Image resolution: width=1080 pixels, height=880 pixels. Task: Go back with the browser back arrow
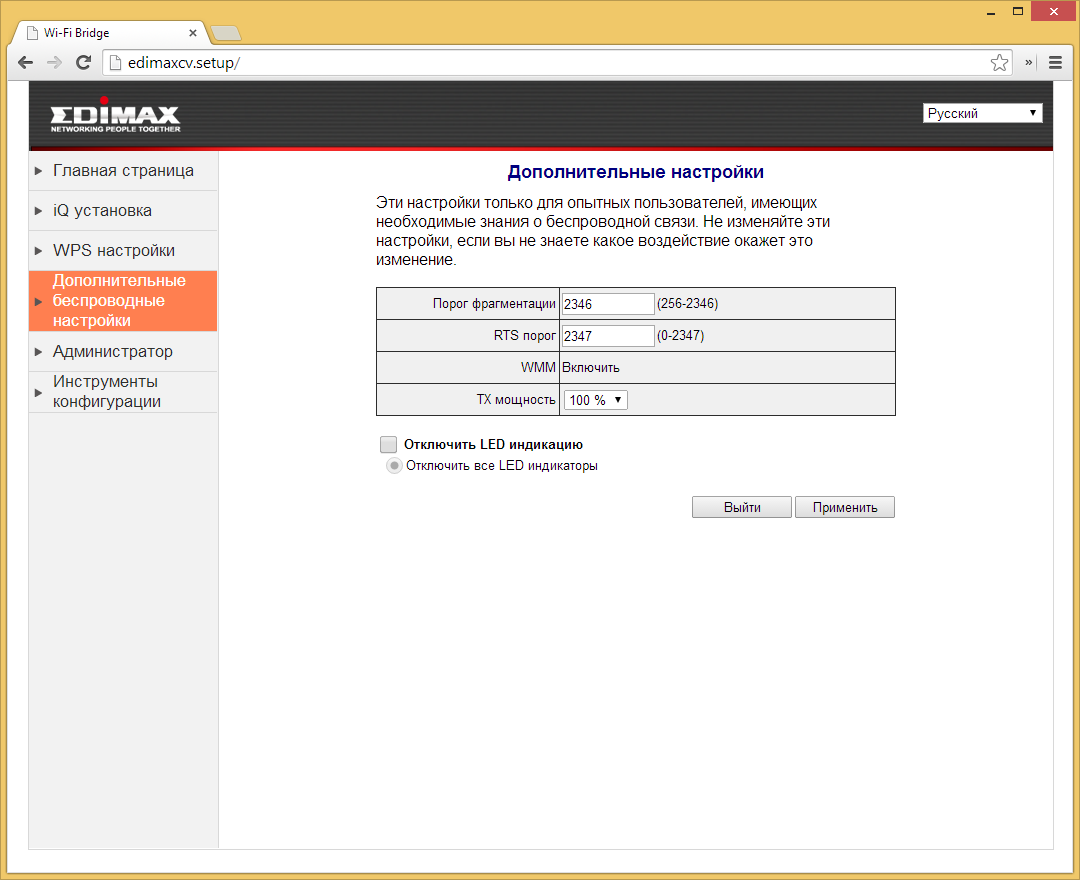pos(25,63)
